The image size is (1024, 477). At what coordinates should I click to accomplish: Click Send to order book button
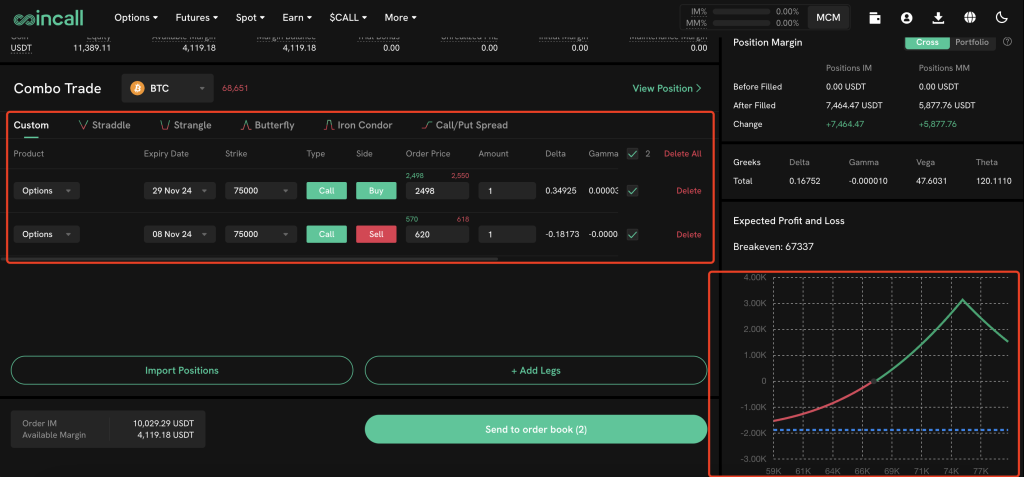pos(536,429)
